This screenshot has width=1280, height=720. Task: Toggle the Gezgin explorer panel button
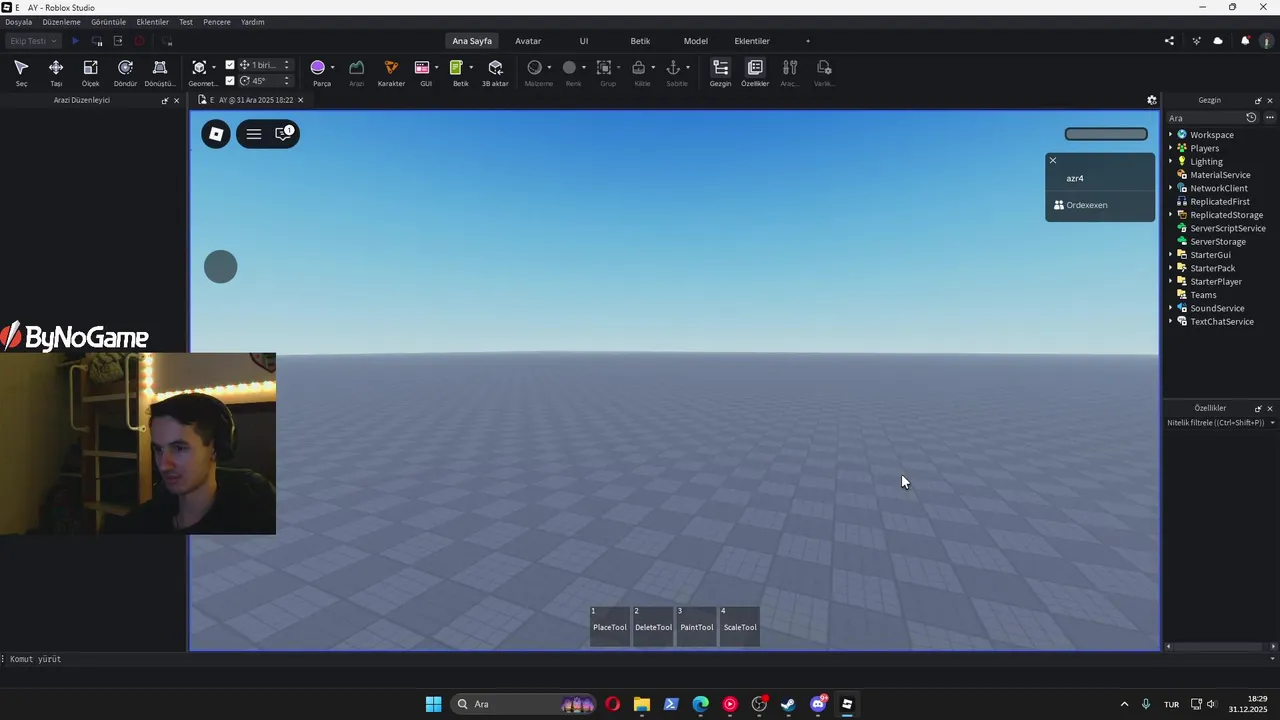(x=720, y=73)
